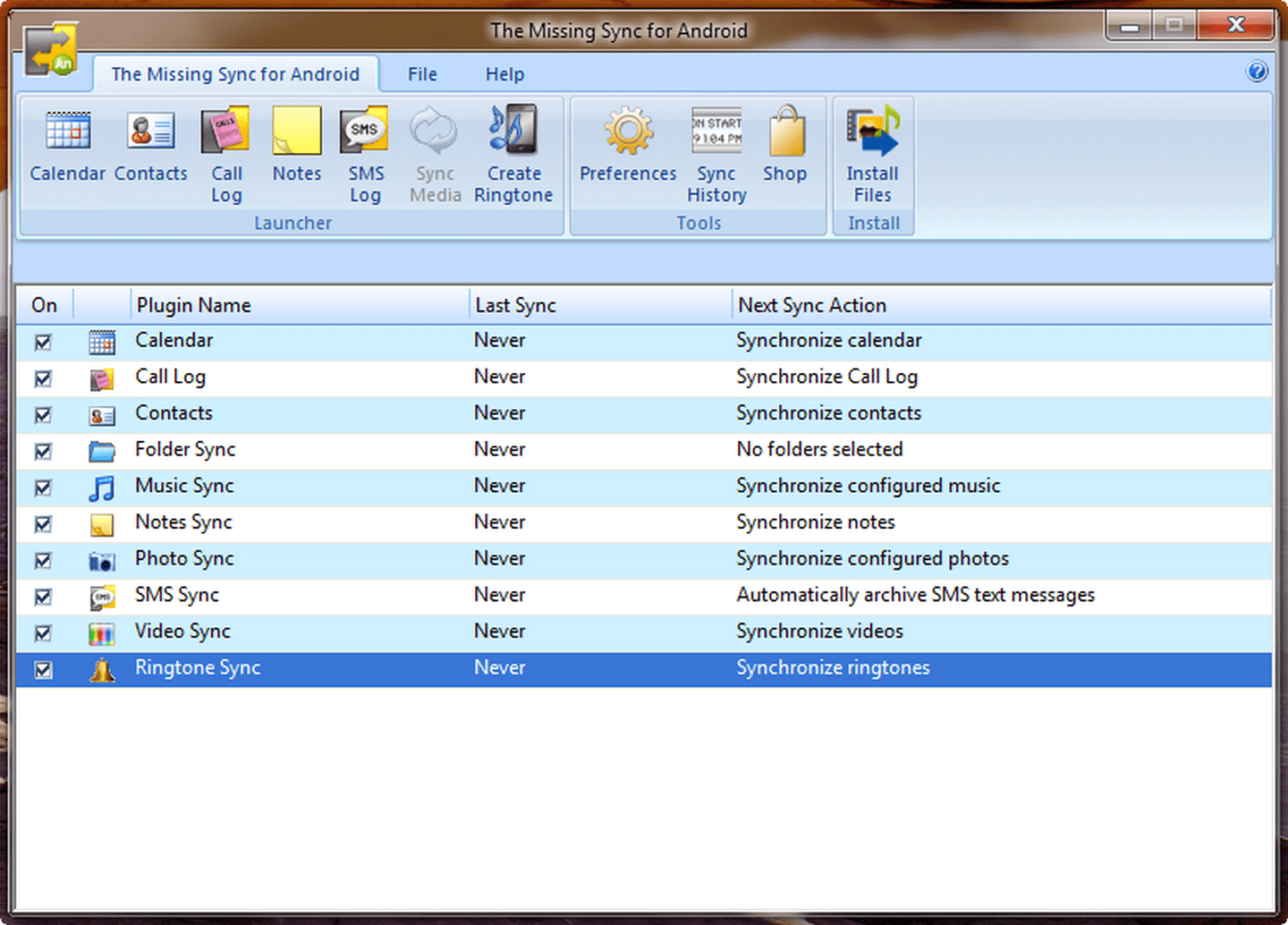Select the Music Sync note icon
Screen dimensions: 1288x925
[102, 488]
